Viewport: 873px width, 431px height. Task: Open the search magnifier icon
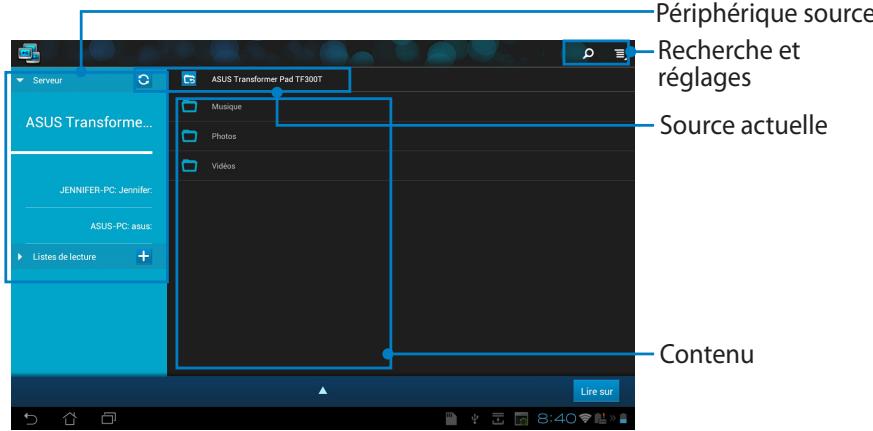click(587, 54)
